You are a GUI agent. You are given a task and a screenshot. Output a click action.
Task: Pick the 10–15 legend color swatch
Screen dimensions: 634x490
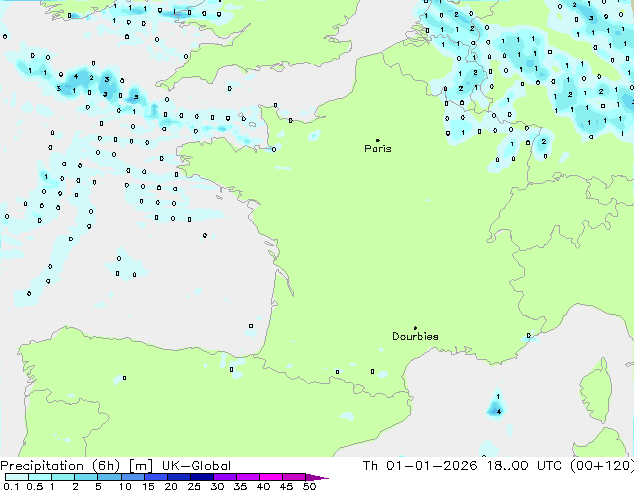pyautogui.click(x=132, y=477)
